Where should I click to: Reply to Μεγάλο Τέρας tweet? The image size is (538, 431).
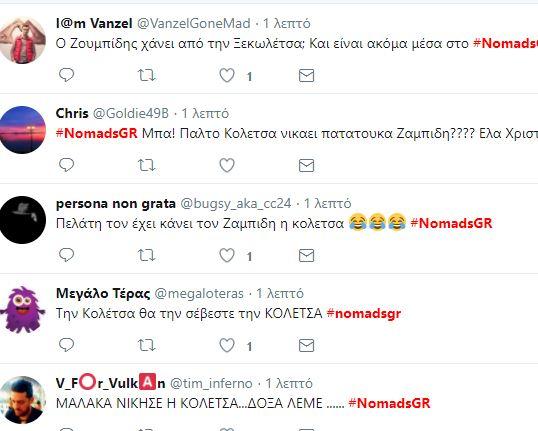coord(66,345)
